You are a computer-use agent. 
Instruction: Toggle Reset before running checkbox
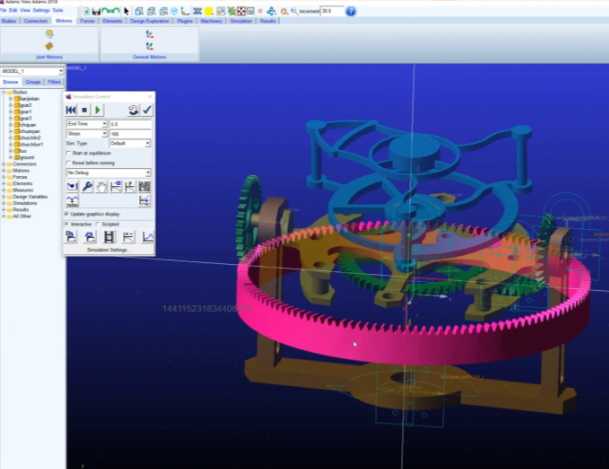coord(68,162)
